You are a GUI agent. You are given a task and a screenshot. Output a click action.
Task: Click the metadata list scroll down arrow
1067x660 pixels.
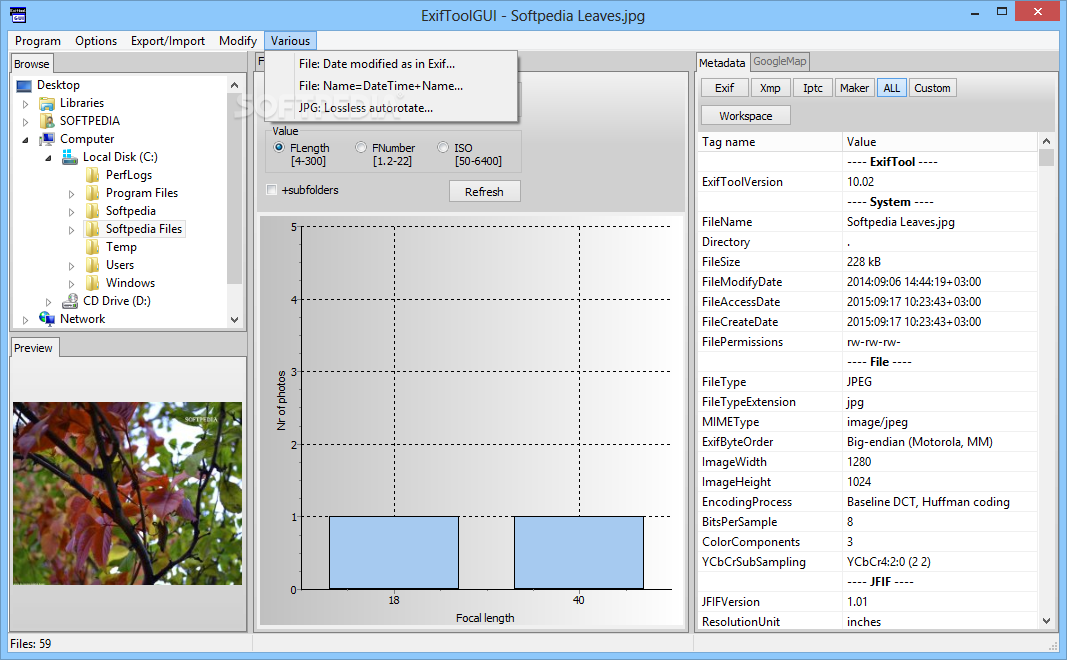(1046, 621)
